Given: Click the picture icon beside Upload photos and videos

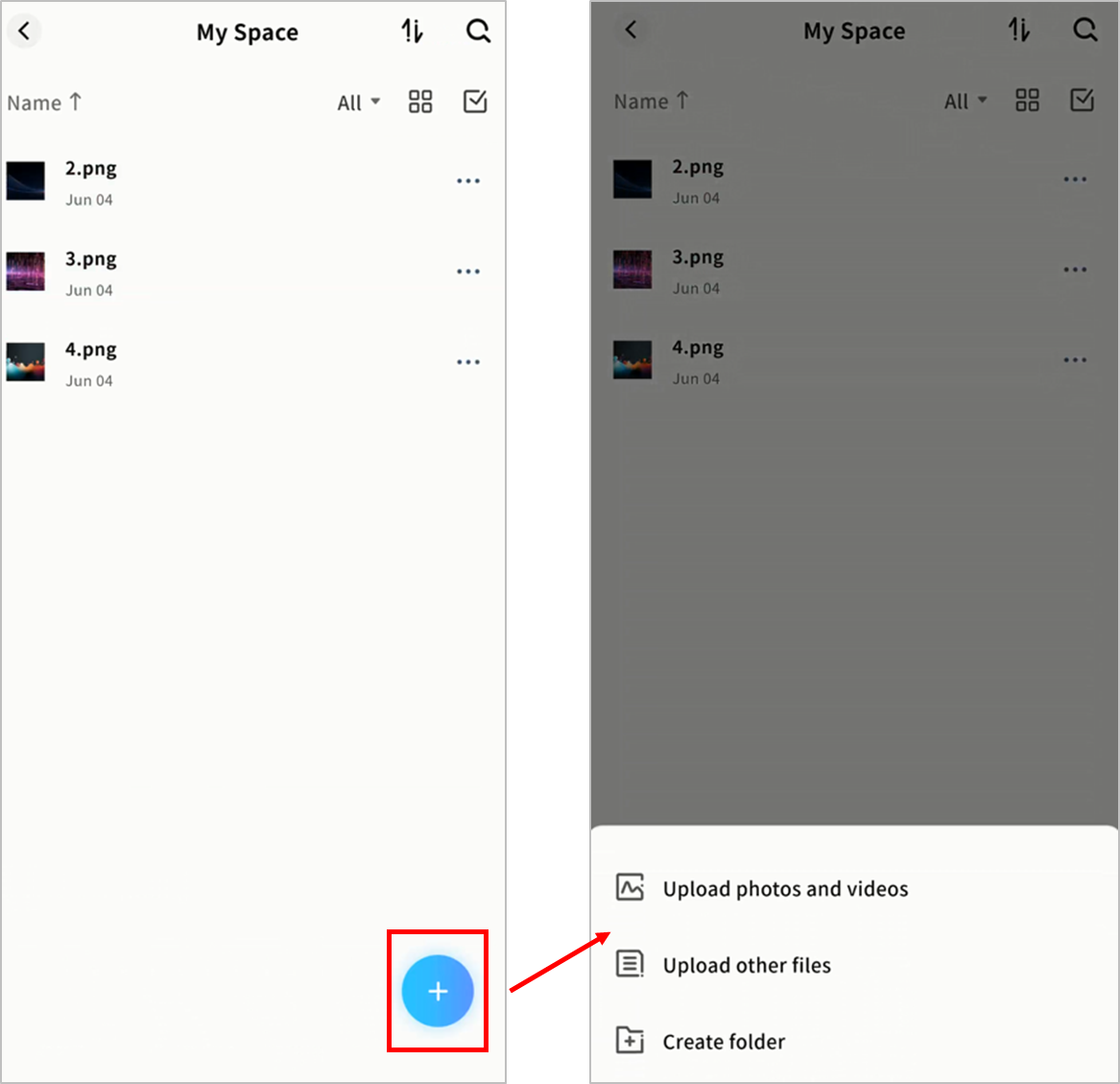Looking at the screenshot, I should [x=630, y=887].
